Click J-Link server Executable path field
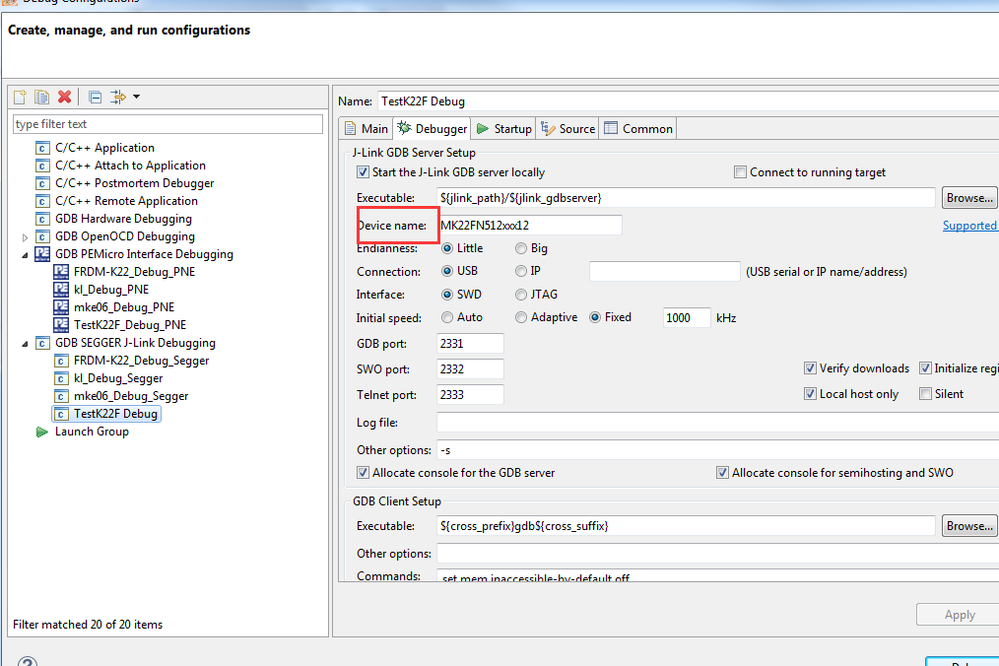This screenshot has width=999, height=666. pos(686,198)
